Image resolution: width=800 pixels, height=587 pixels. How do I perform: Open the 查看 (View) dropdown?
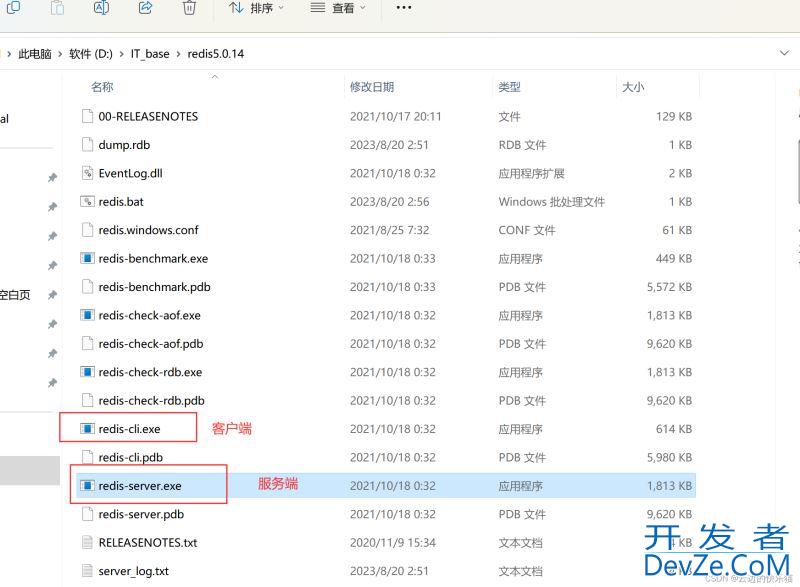coord(338,8)
